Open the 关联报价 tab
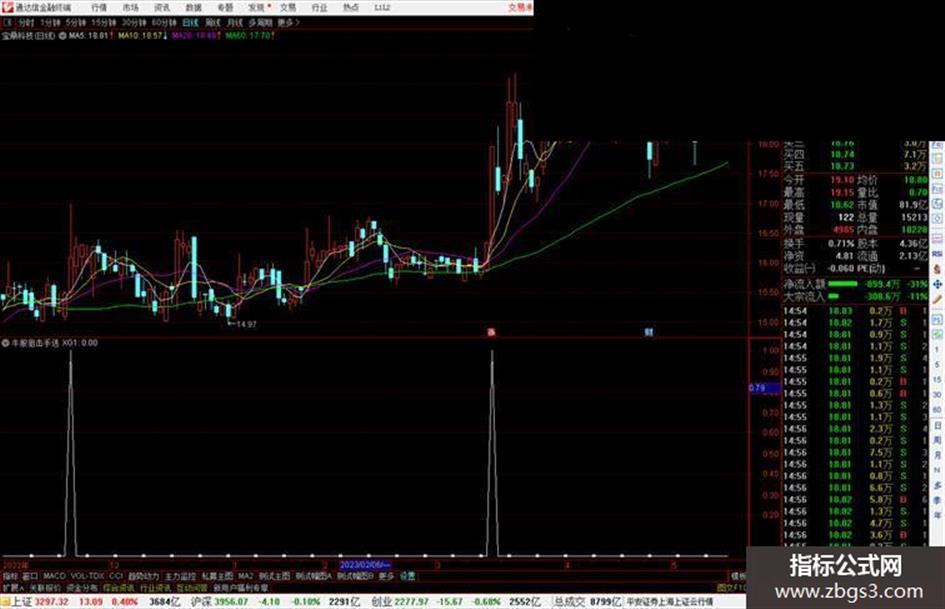 (45, 587)
